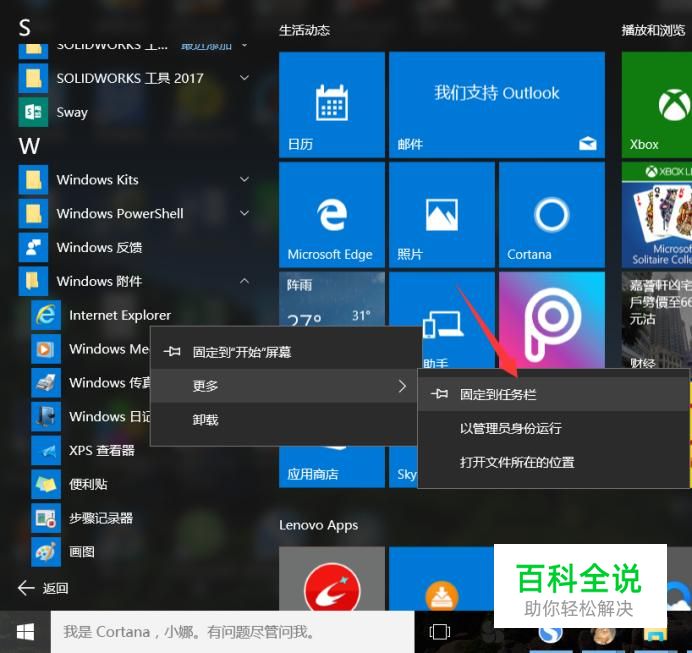Select 以管理员身份运行 in the submenu
This screenshot has width=692, height=653.
pyautogui.click(x=553, y=428)
